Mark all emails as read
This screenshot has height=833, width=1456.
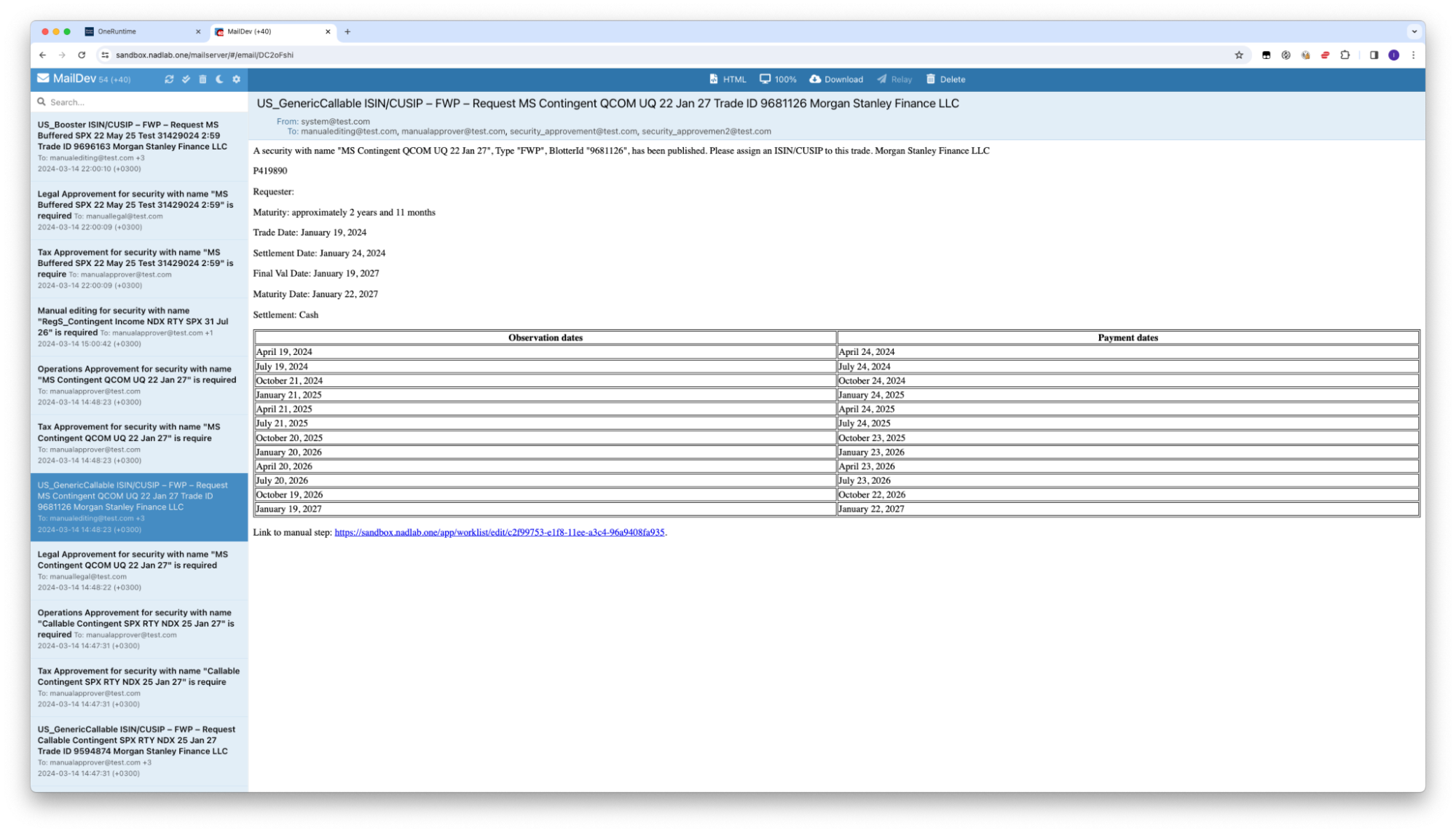[x=186, y=79]
